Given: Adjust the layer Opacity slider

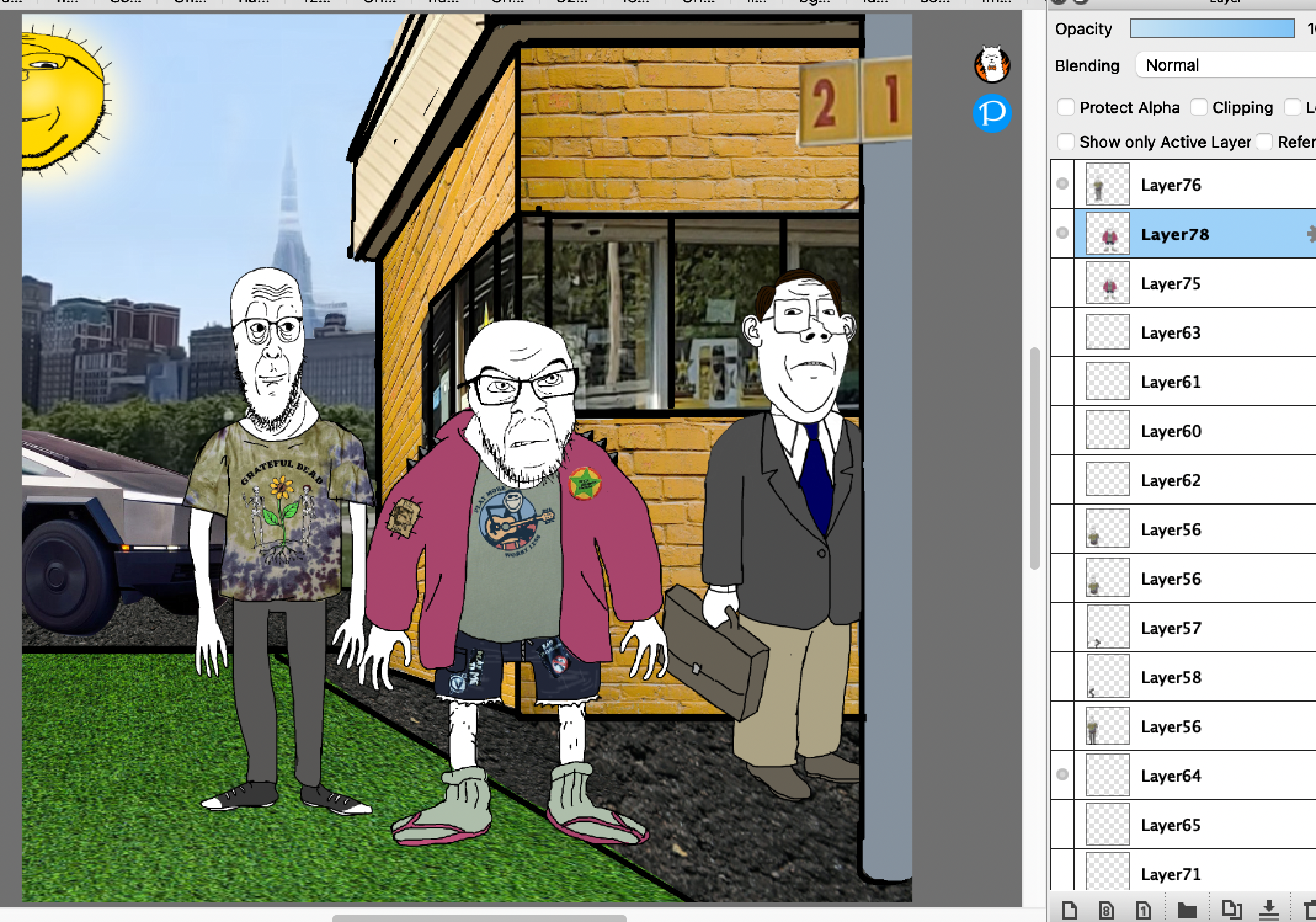Looking at the screenshot, I should click(1212, 29).
